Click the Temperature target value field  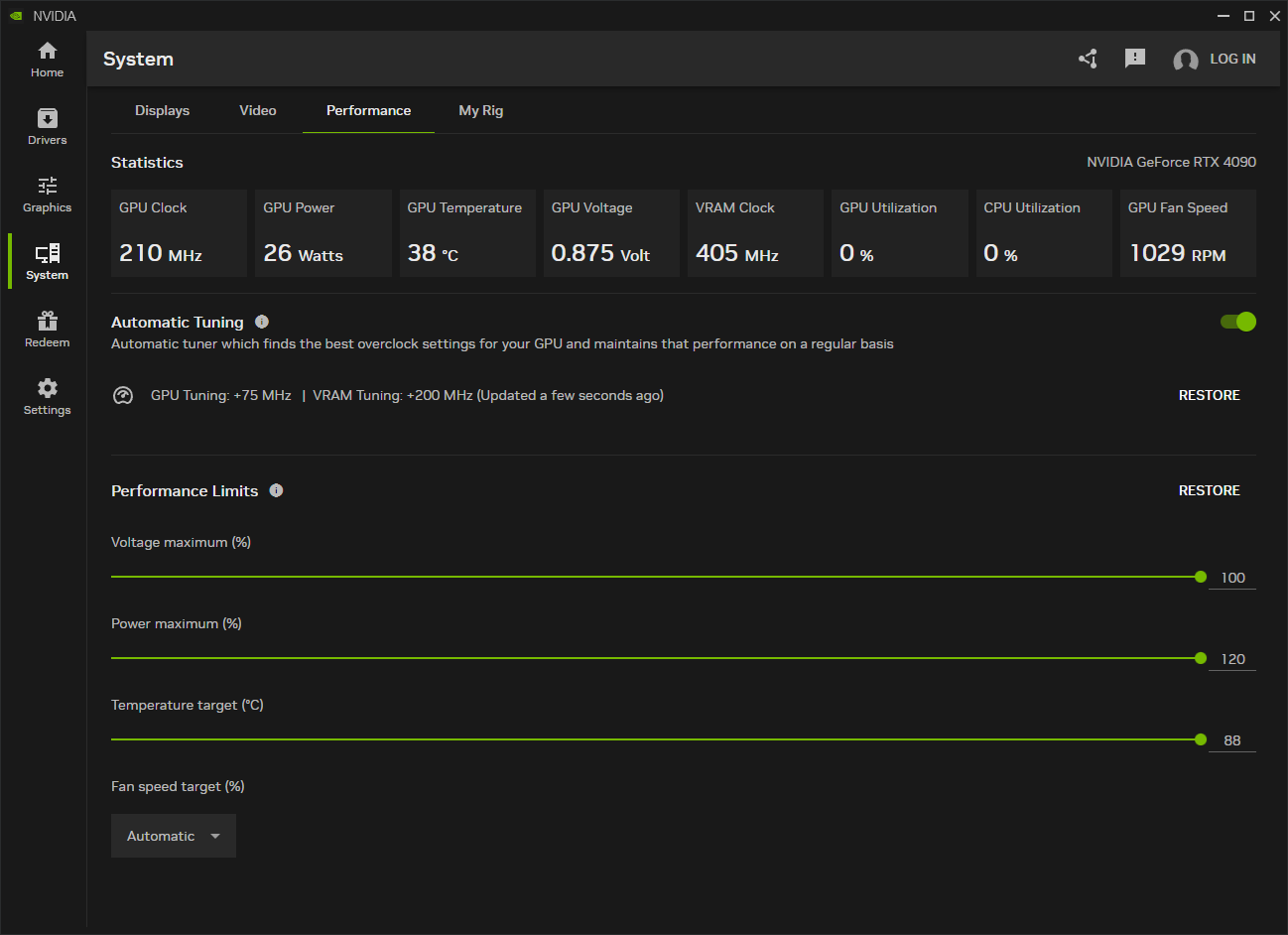(x=1232, y=740)
